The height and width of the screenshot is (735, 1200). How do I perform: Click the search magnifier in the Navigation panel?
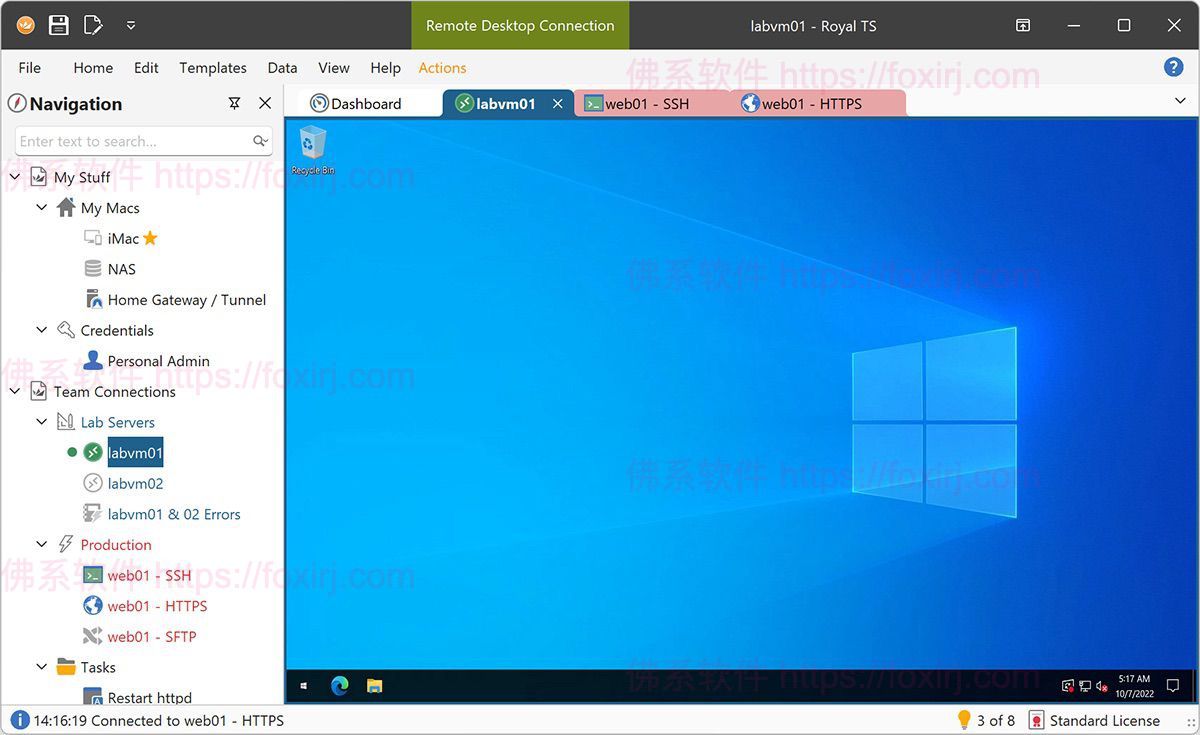click(x=259, y=141)
